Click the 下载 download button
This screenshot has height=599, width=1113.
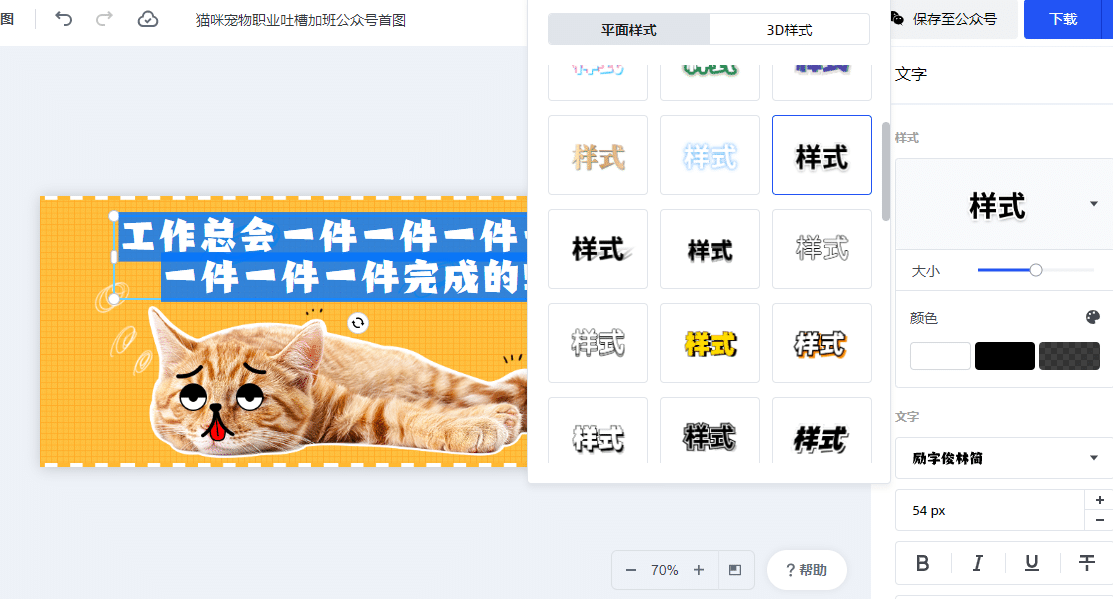point(1063,19)
